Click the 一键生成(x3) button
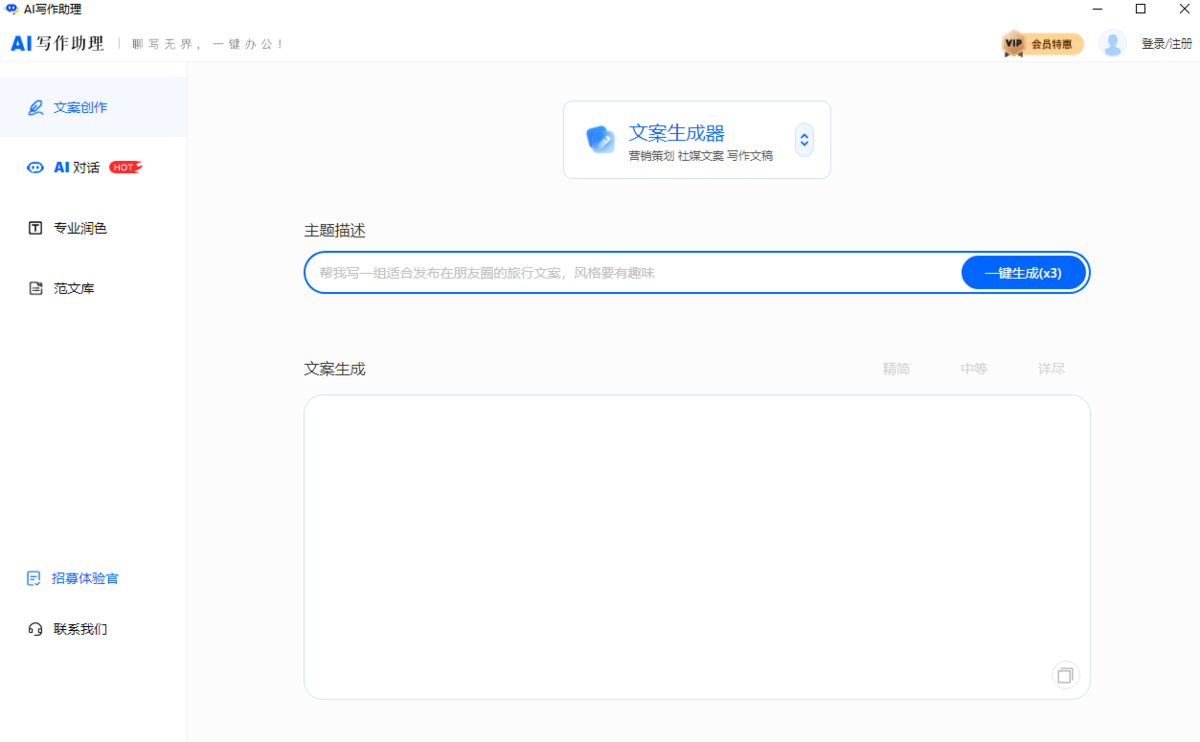 1023,272
